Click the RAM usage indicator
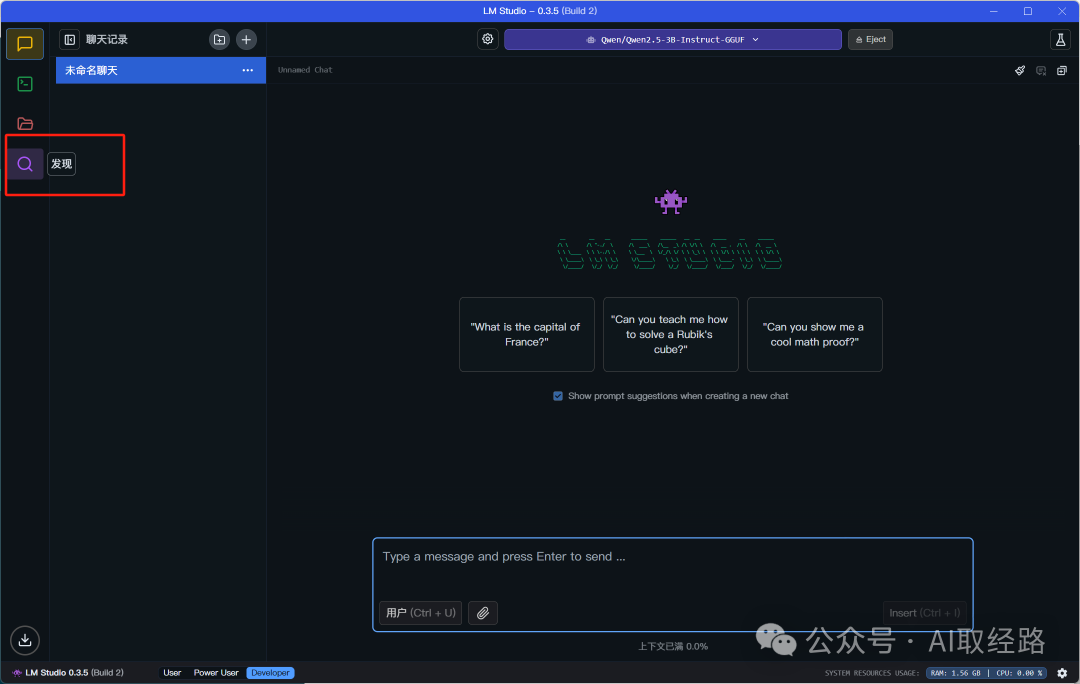This screenshot has width=1080, height=684. (956, 673)
